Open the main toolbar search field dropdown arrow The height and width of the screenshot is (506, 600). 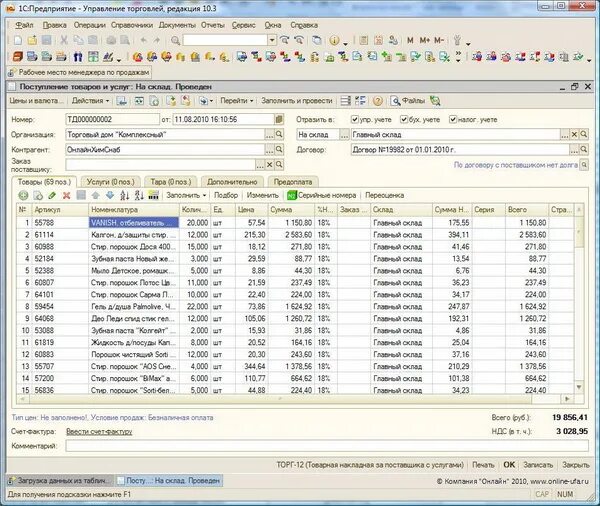[272, 40]
